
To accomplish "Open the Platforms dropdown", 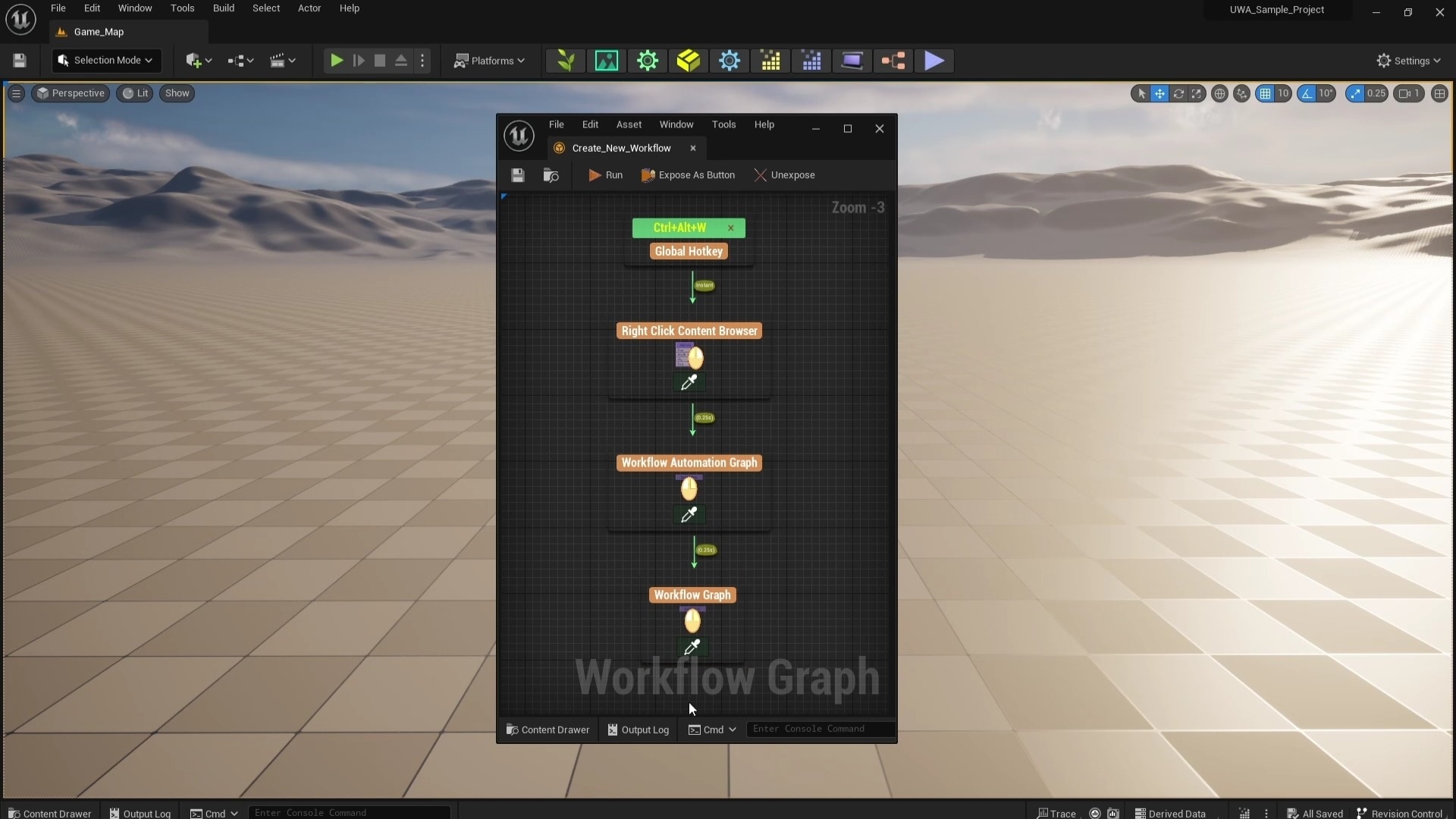I will coord(490,61).
